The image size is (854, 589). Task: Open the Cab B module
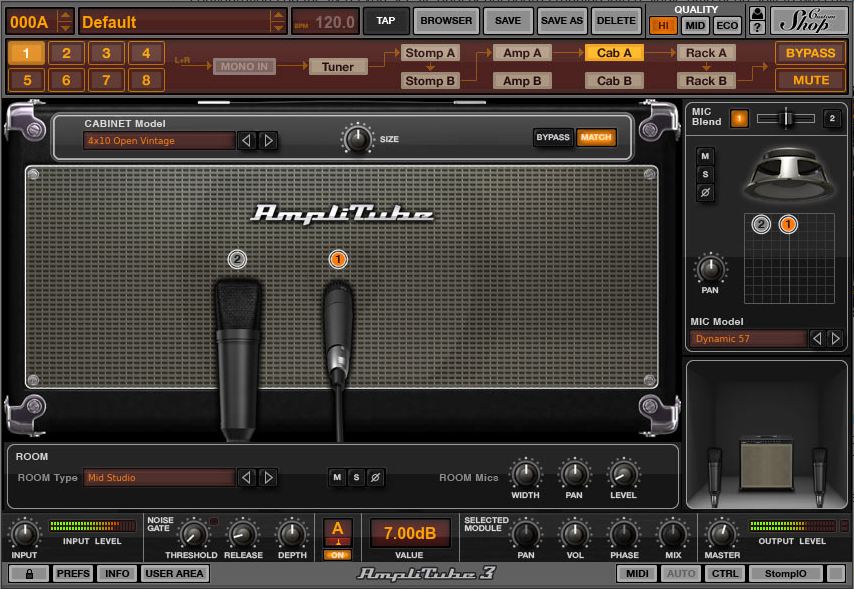click(x=614, y=81)
